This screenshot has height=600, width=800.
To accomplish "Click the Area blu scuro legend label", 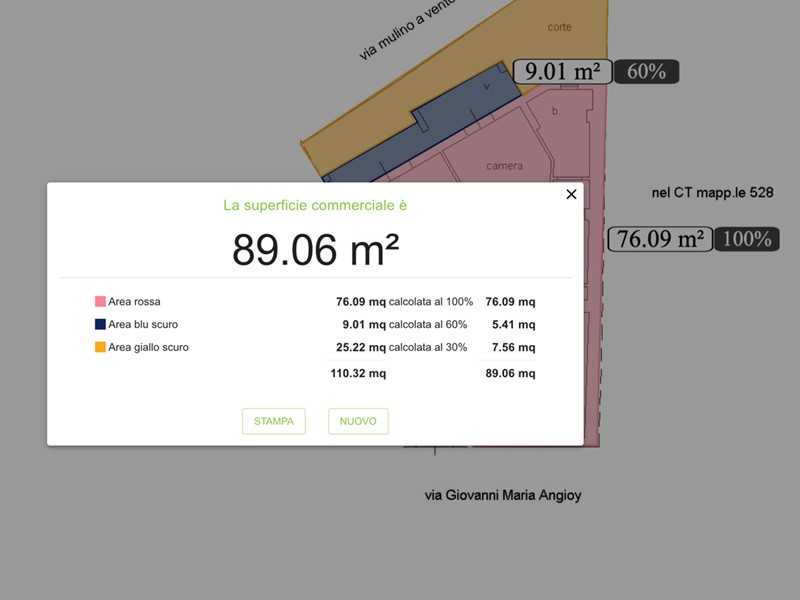I will pos(143,324).
